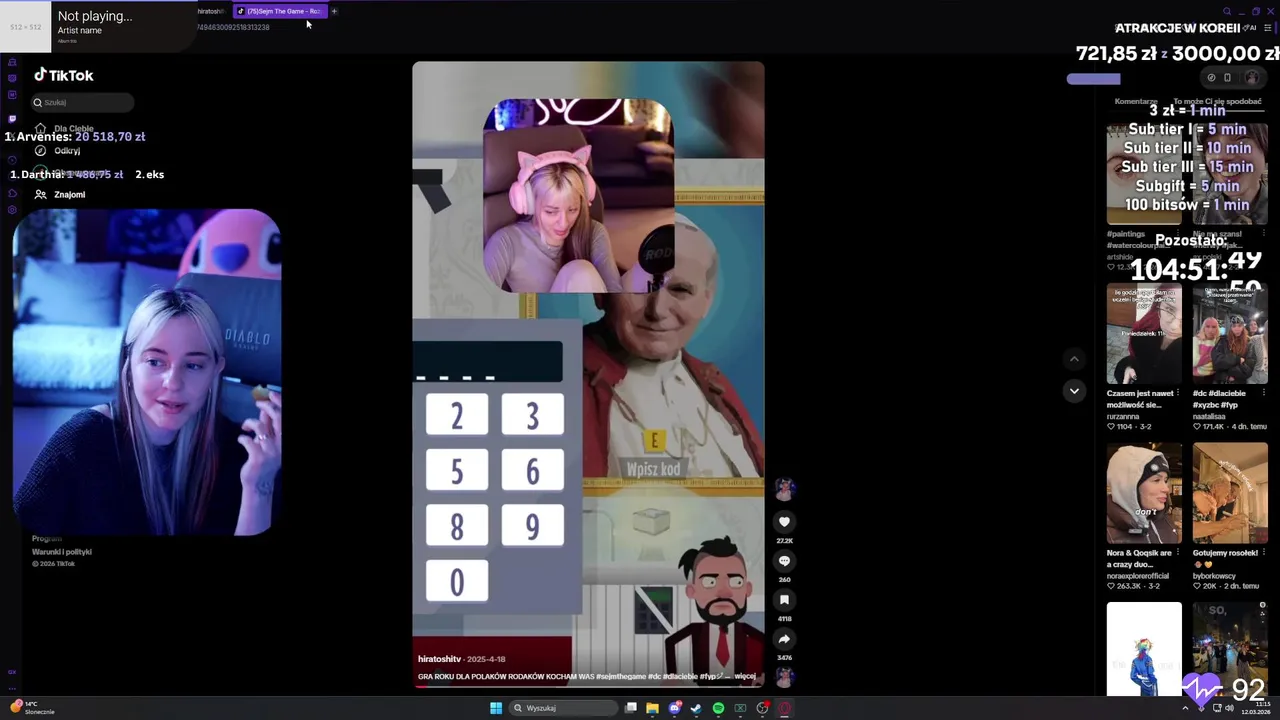Click the Wyszukaj search box on taskbar
Screen dimensions: 1280x720
tap(563, 708)
